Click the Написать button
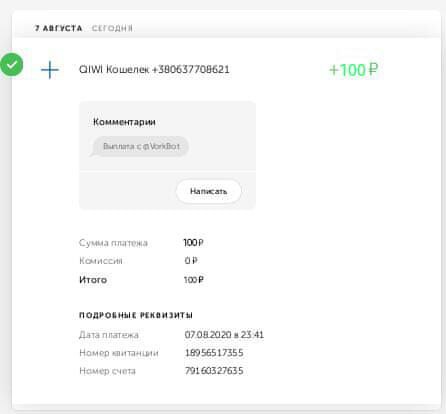446x414 pixels. coord(208,191)
